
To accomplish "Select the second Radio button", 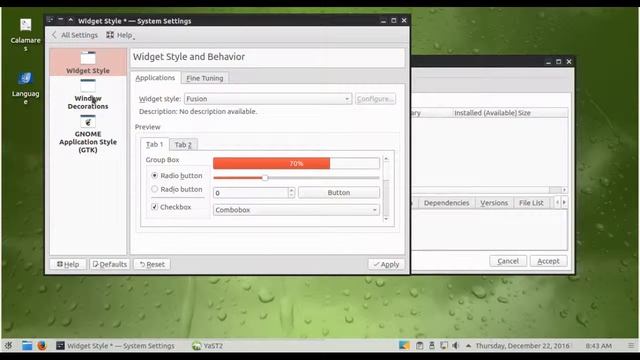I will [177, 189].
